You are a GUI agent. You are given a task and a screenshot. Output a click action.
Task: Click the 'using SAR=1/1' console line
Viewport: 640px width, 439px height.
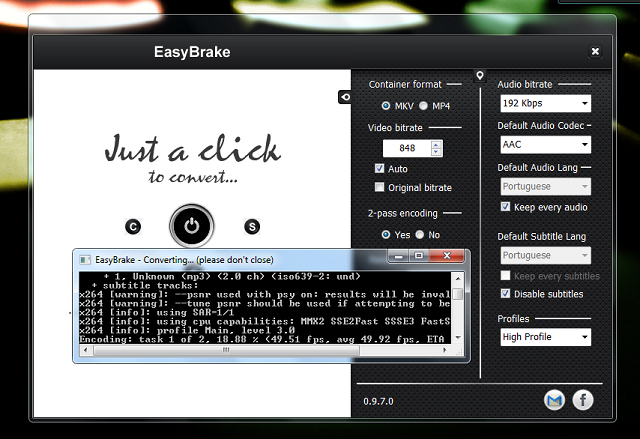[157, 313]
